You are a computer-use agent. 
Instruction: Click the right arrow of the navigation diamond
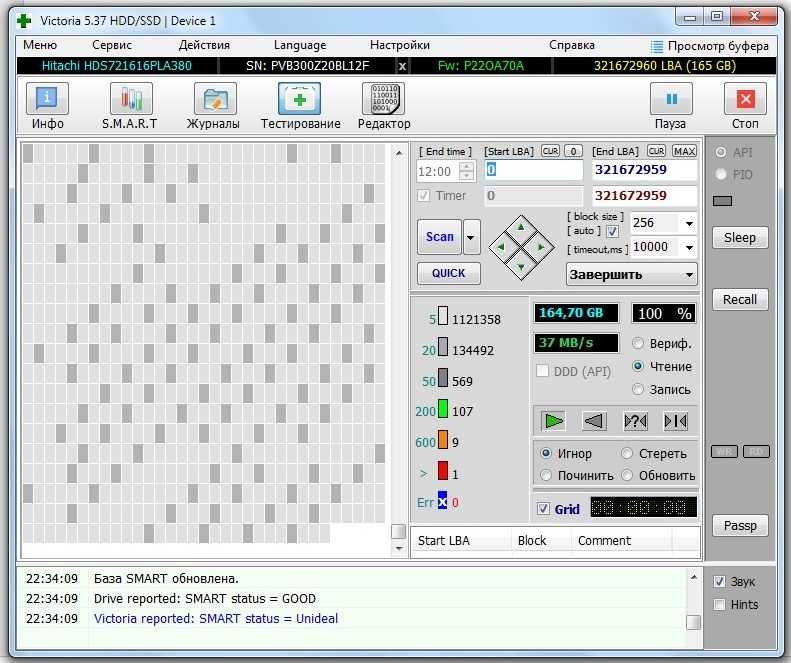click(x=541, y=247)
